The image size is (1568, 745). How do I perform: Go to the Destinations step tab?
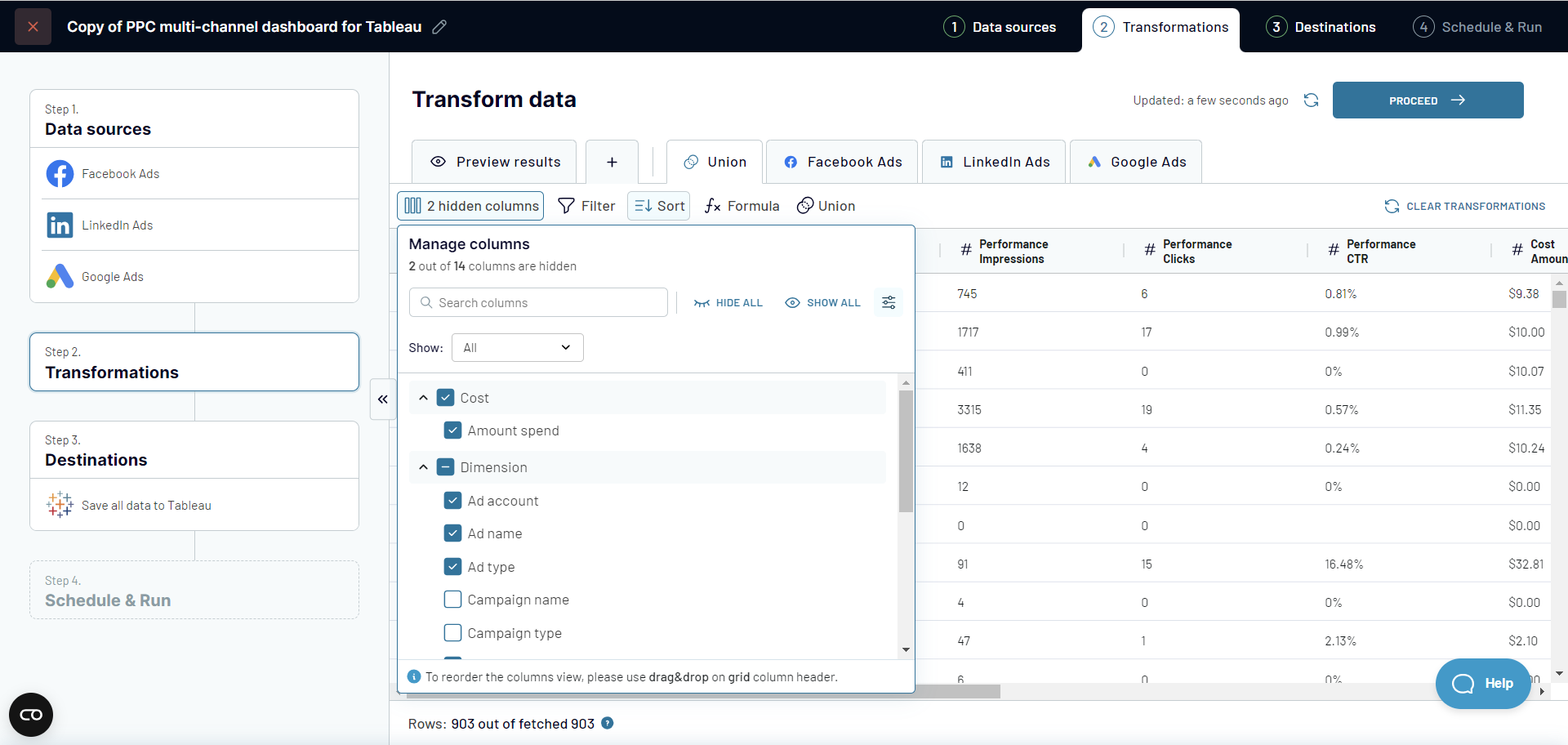(x=1321, y=27)
